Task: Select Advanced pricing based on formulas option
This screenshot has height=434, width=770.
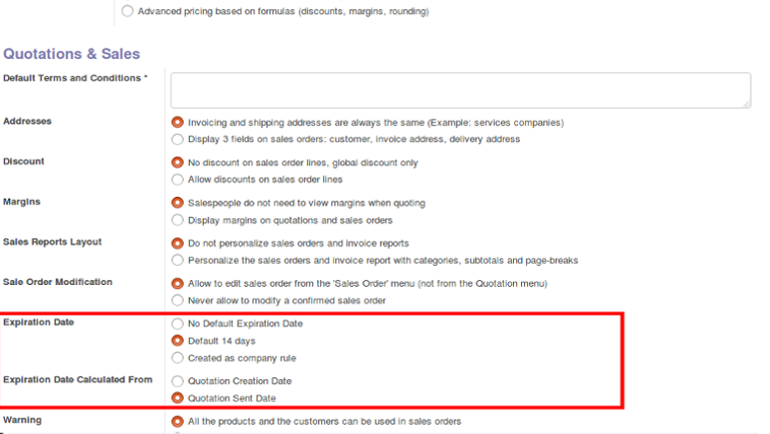Action: (127, 11)
